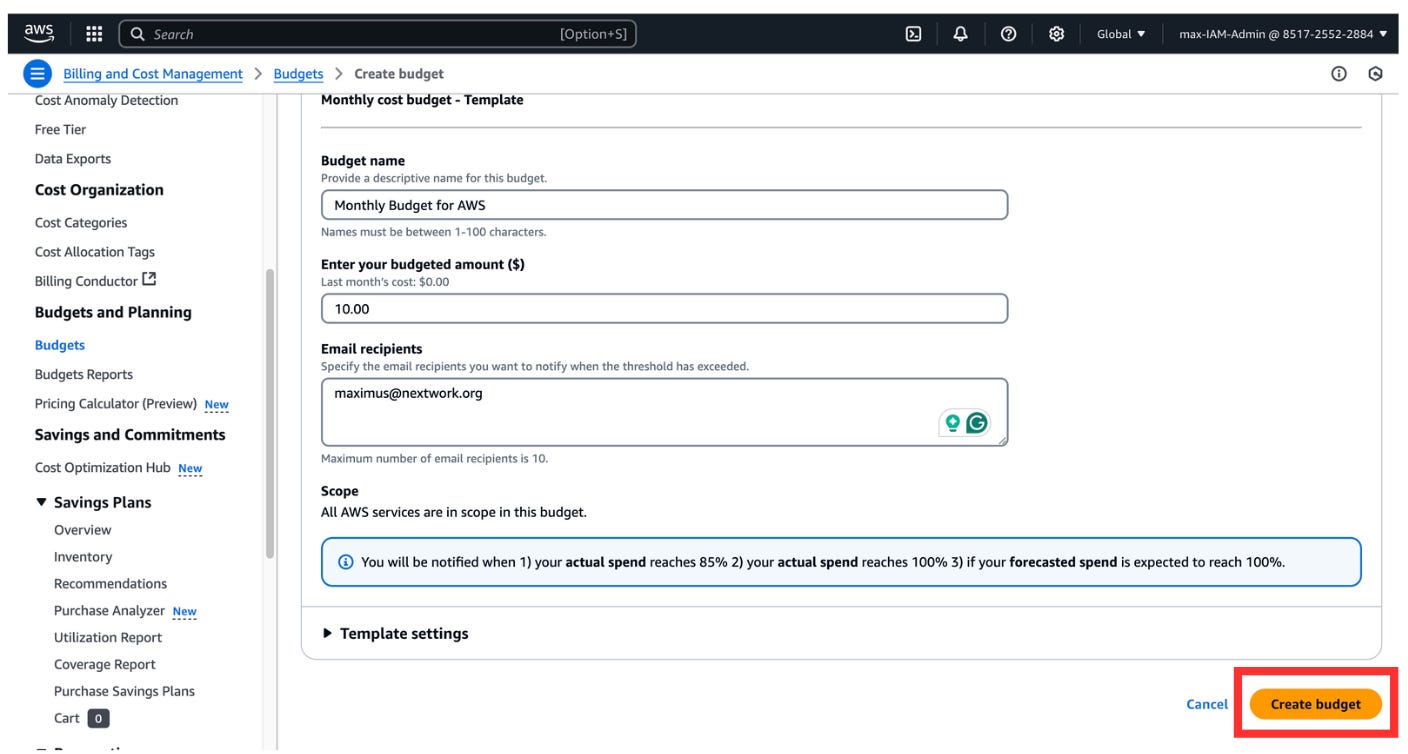The width and height of the screenshot is (1408, 754).
Task: Open Cost Categories in sidebar
Action: [x=81, y=222]
